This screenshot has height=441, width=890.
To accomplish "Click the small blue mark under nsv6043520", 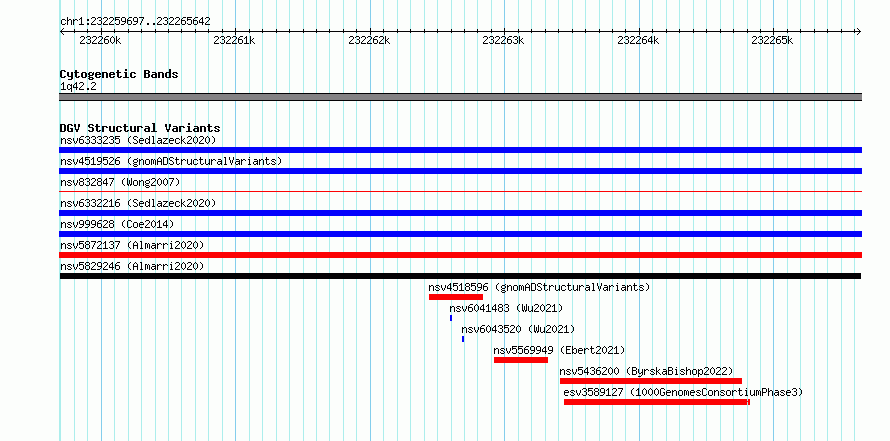I will pos(463,339).
